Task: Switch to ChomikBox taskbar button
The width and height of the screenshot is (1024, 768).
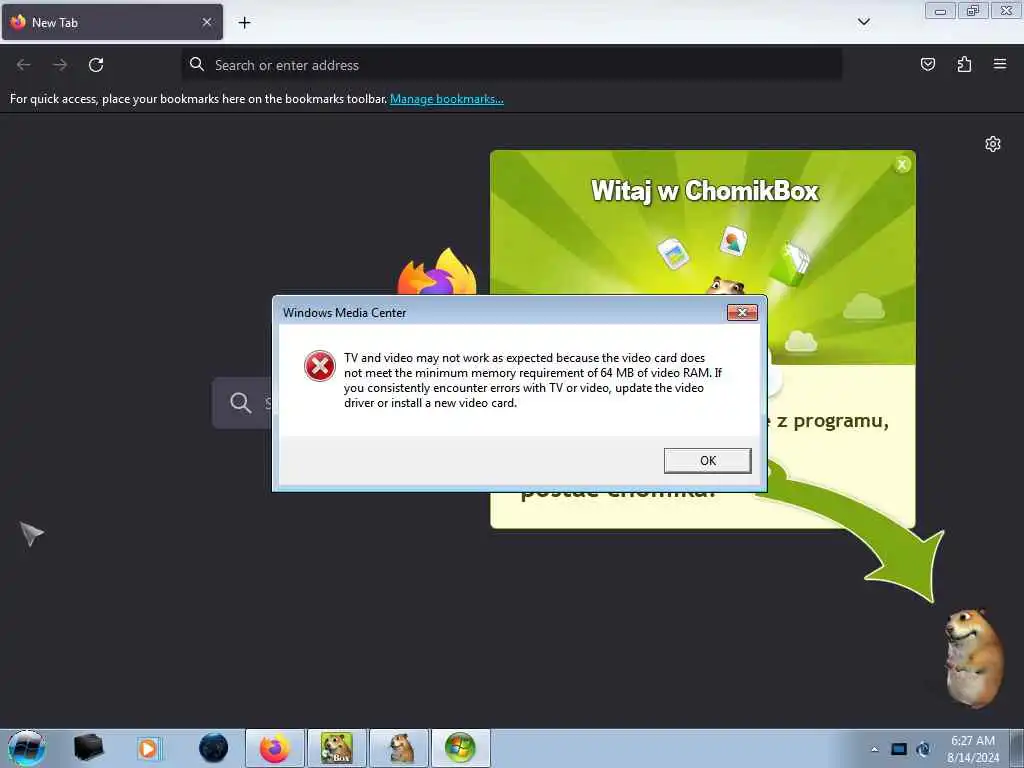Action: point(337,748)
